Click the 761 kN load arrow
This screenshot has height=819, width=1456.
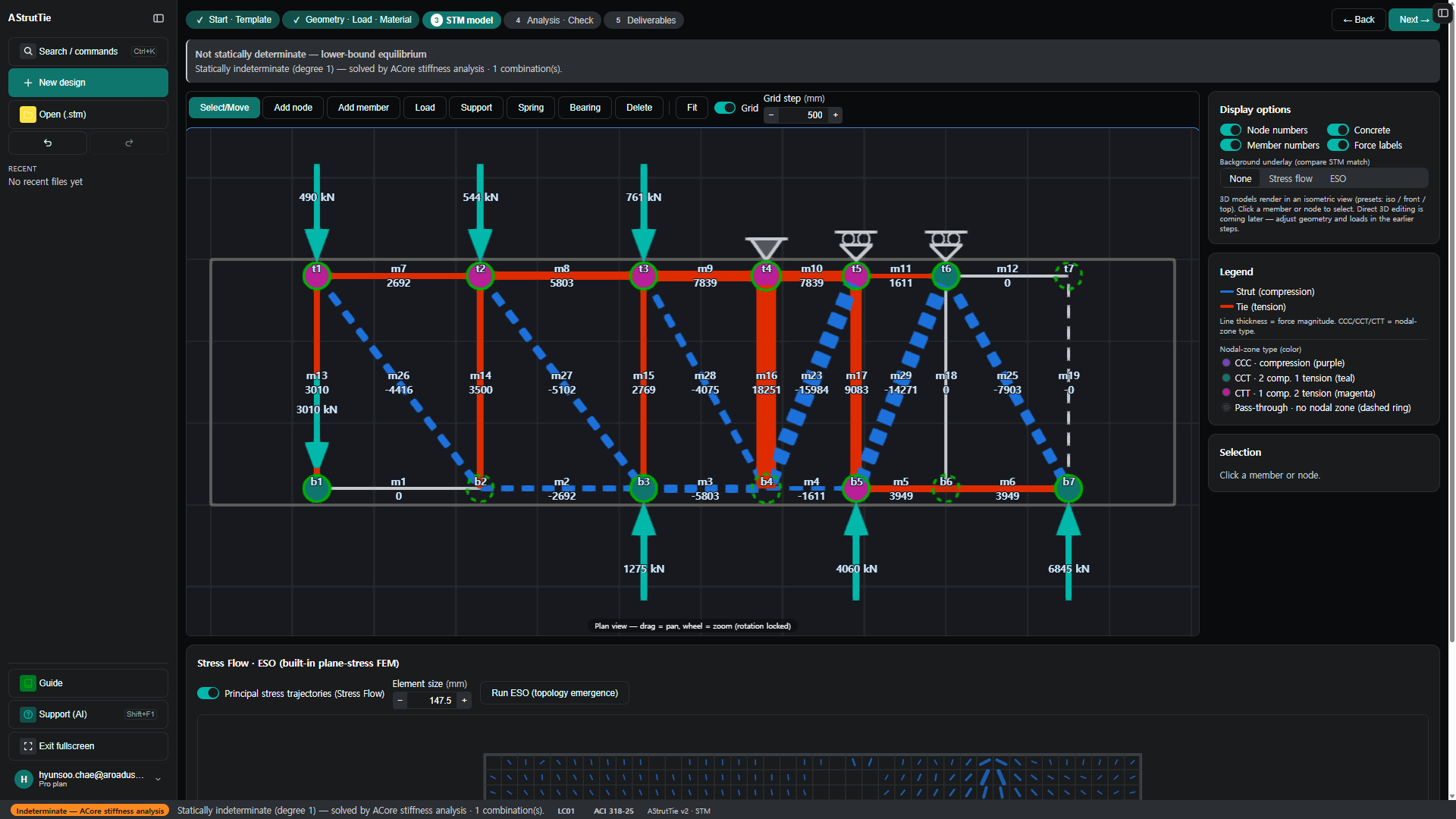644,212
